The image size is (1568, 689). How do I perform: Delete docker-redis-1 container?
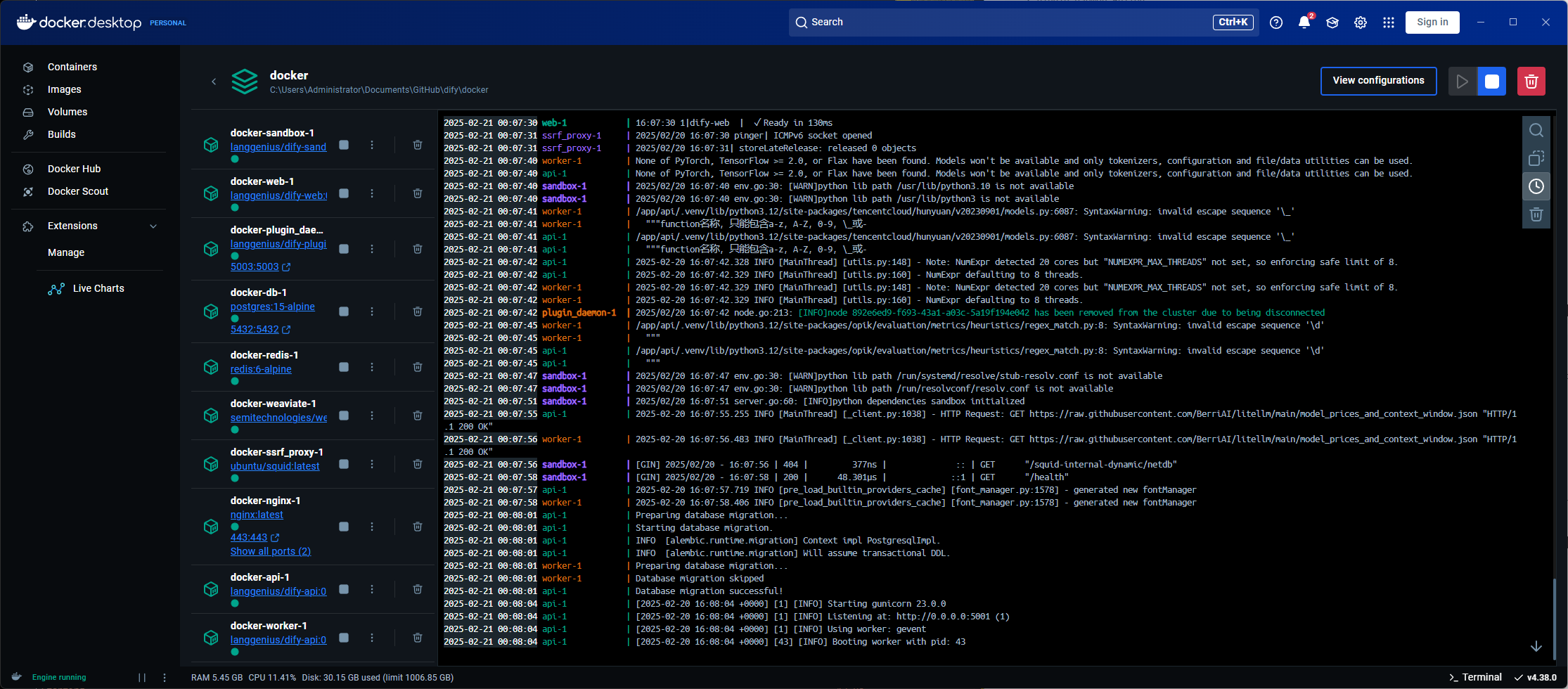[x=418, y=367]
